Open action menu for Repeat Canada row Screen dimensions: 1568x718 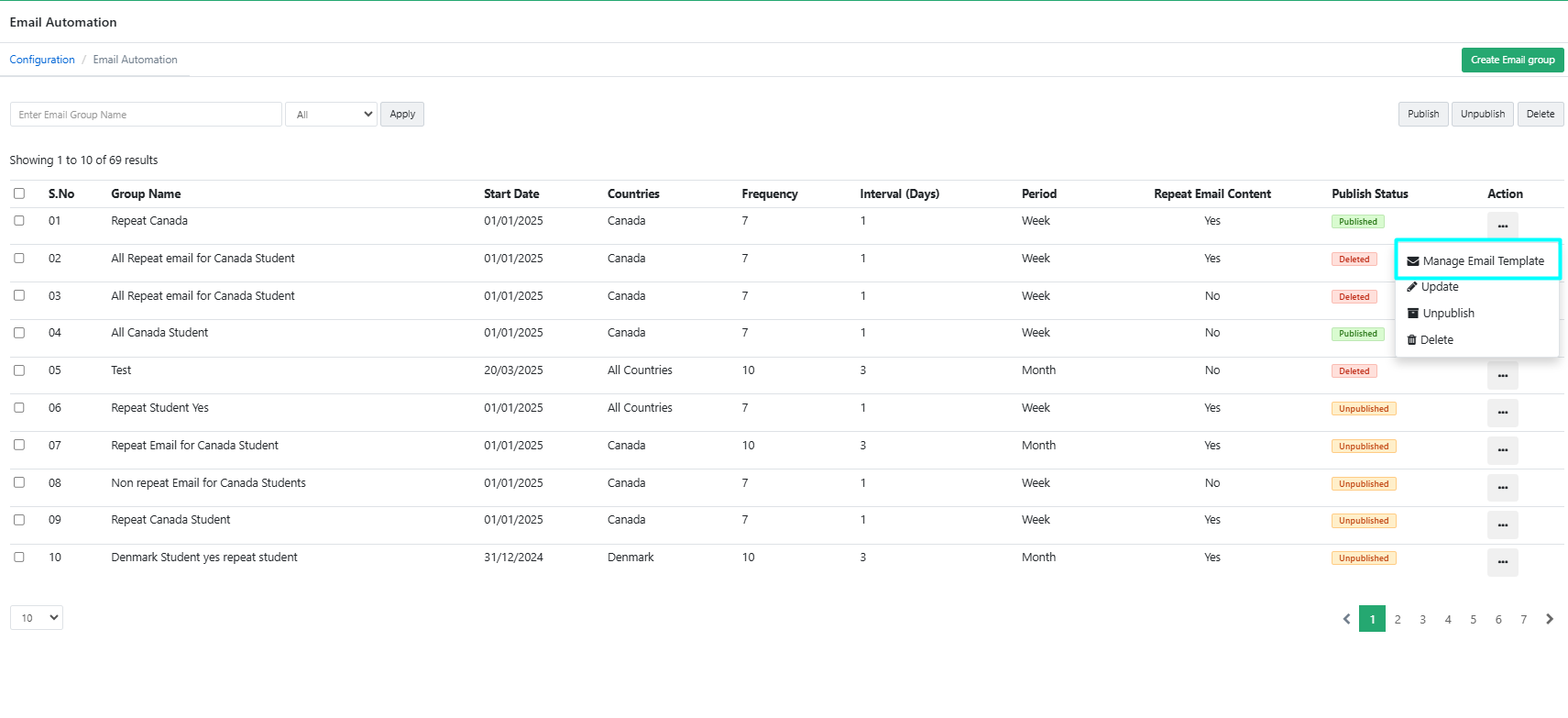(x=1502, y=226)
